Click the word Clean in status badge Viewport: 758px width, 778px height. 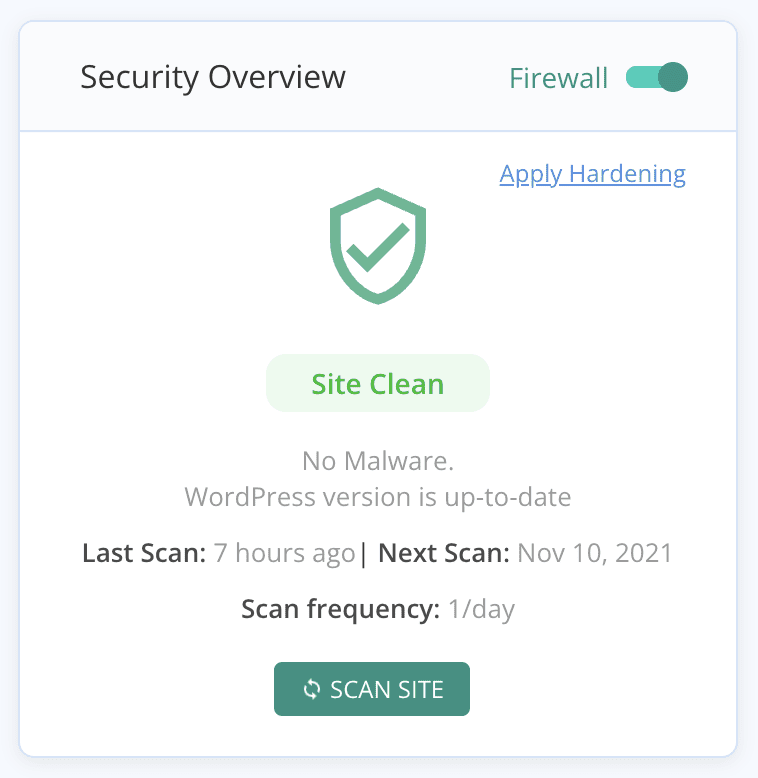tap(408, 384)
